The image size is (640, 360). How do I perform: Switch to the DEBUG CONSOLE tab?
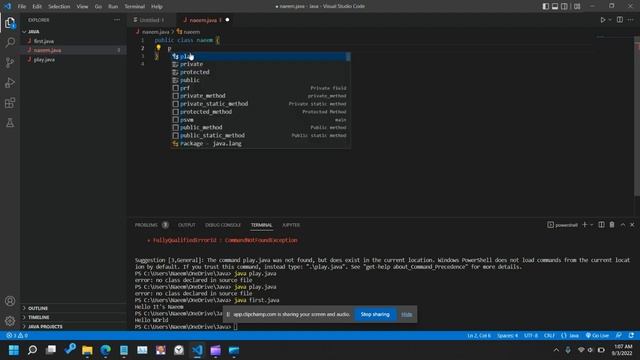click(x=223, y=225)
